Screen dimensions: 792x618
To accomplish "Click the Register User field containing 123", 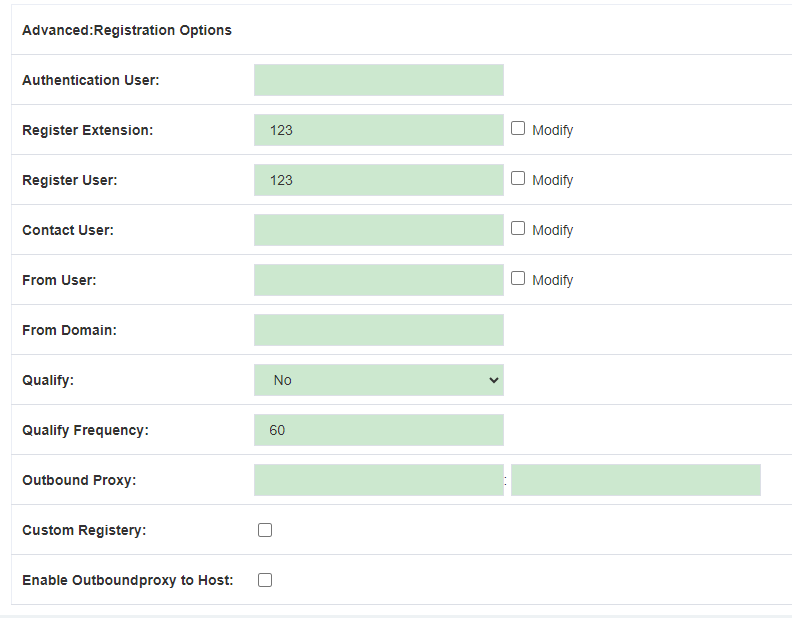I will (x=379, y=180).
